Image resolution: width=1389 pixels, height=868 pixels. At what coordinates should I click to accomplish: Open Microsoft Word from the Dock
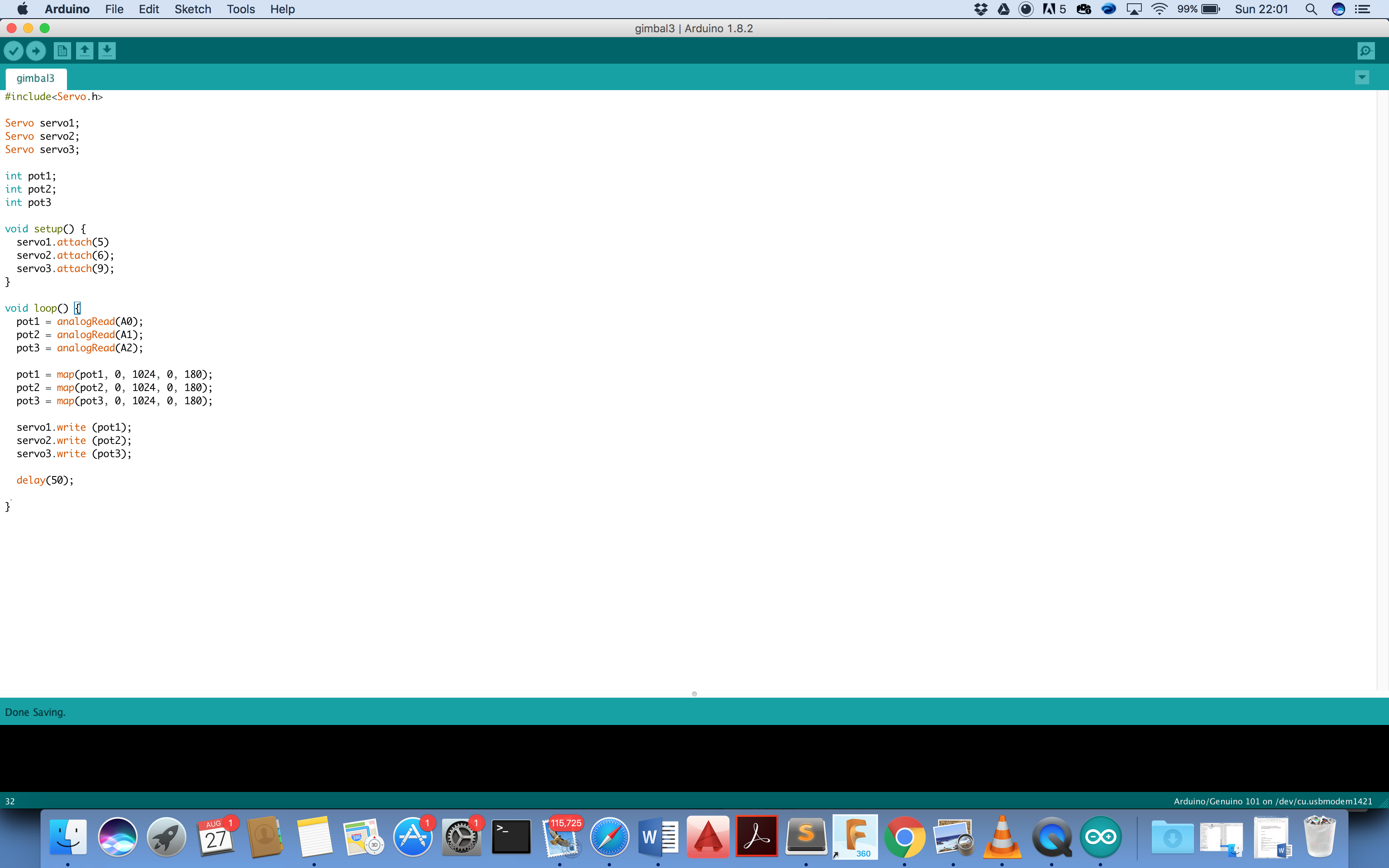pos(659,837)
